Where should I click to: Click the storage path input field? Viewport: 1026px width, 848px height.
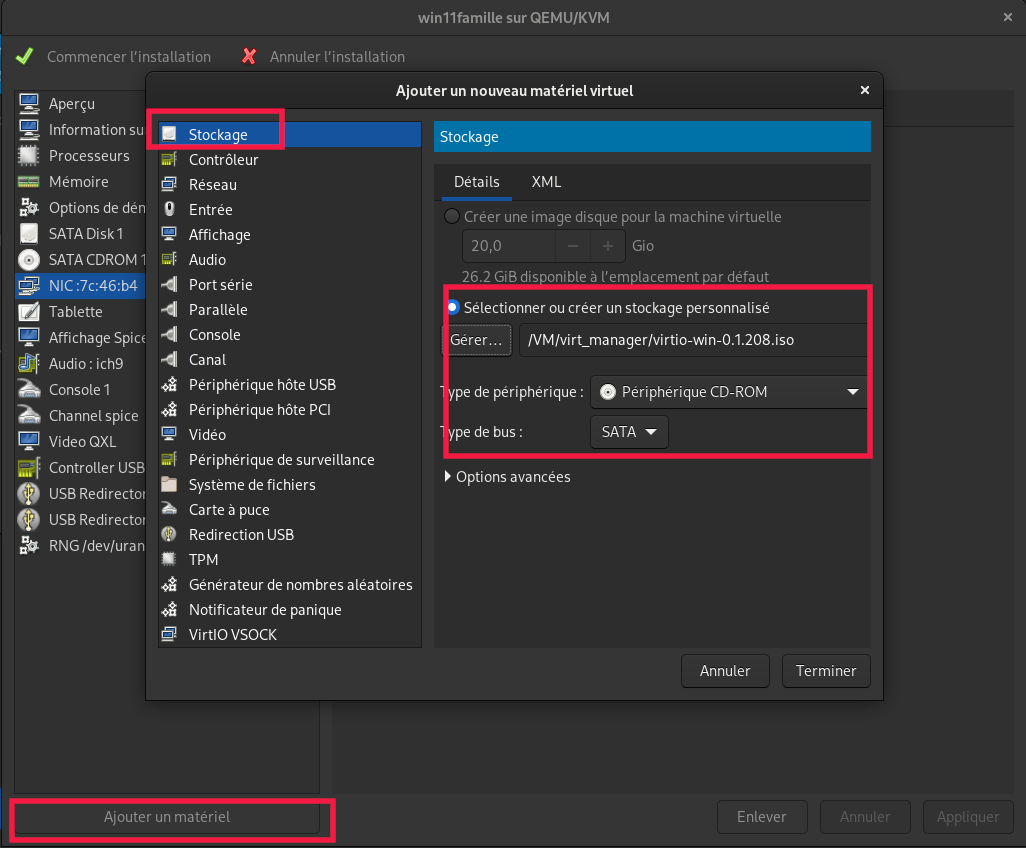692,340
